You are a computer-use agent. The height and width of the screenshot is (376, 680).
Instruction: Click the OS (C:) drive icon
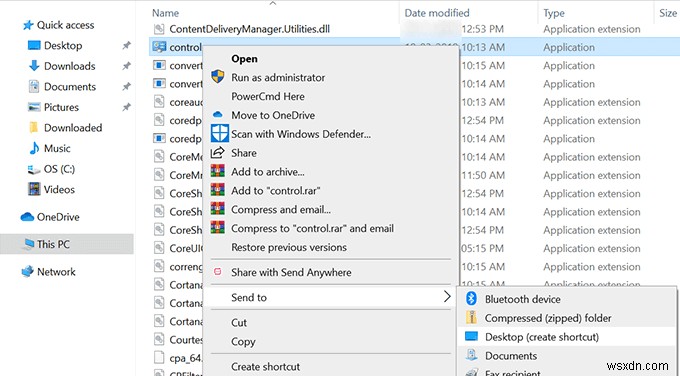click(34, 170)
